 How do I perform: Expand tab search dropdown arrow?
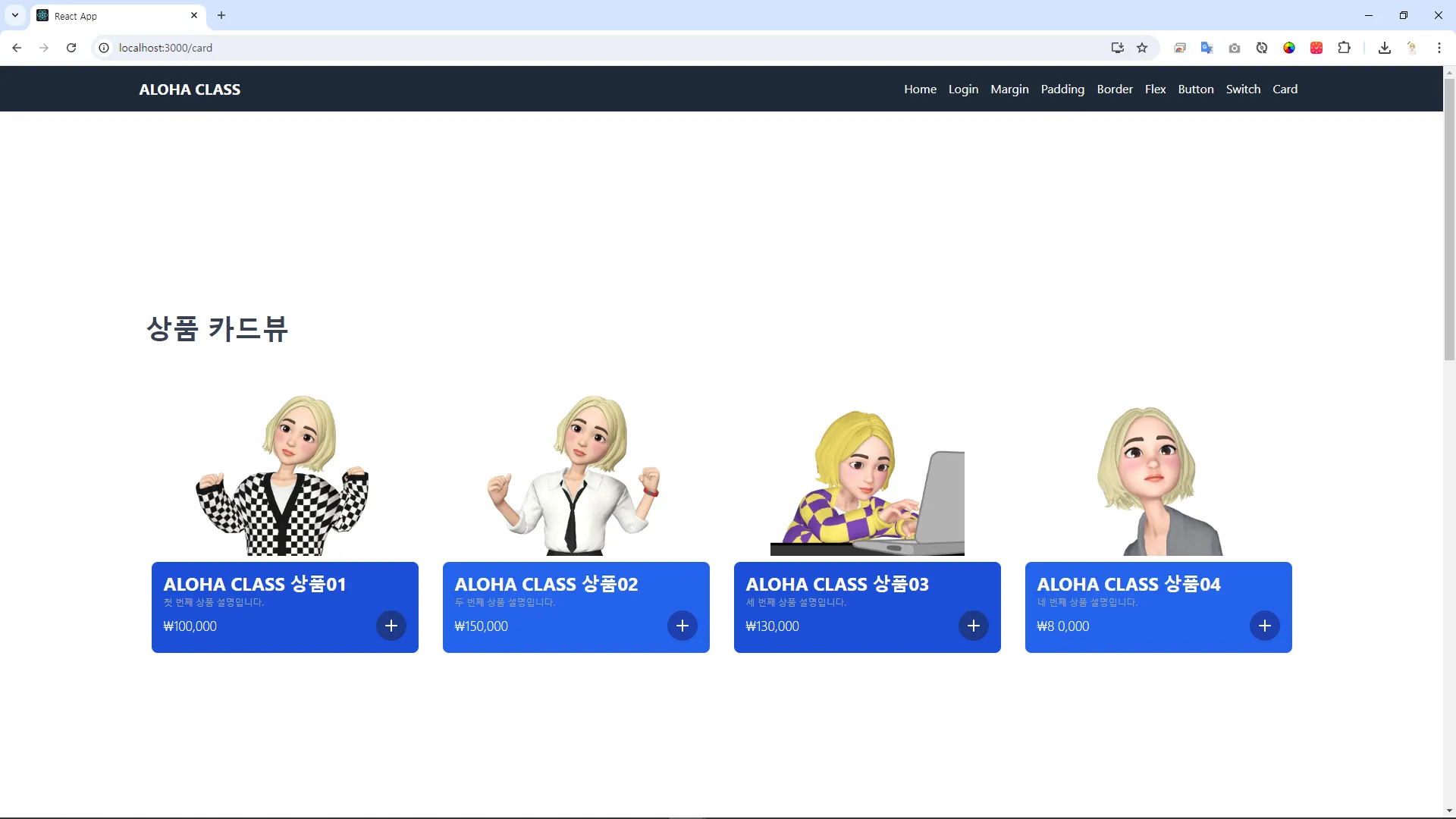(15, 15)
